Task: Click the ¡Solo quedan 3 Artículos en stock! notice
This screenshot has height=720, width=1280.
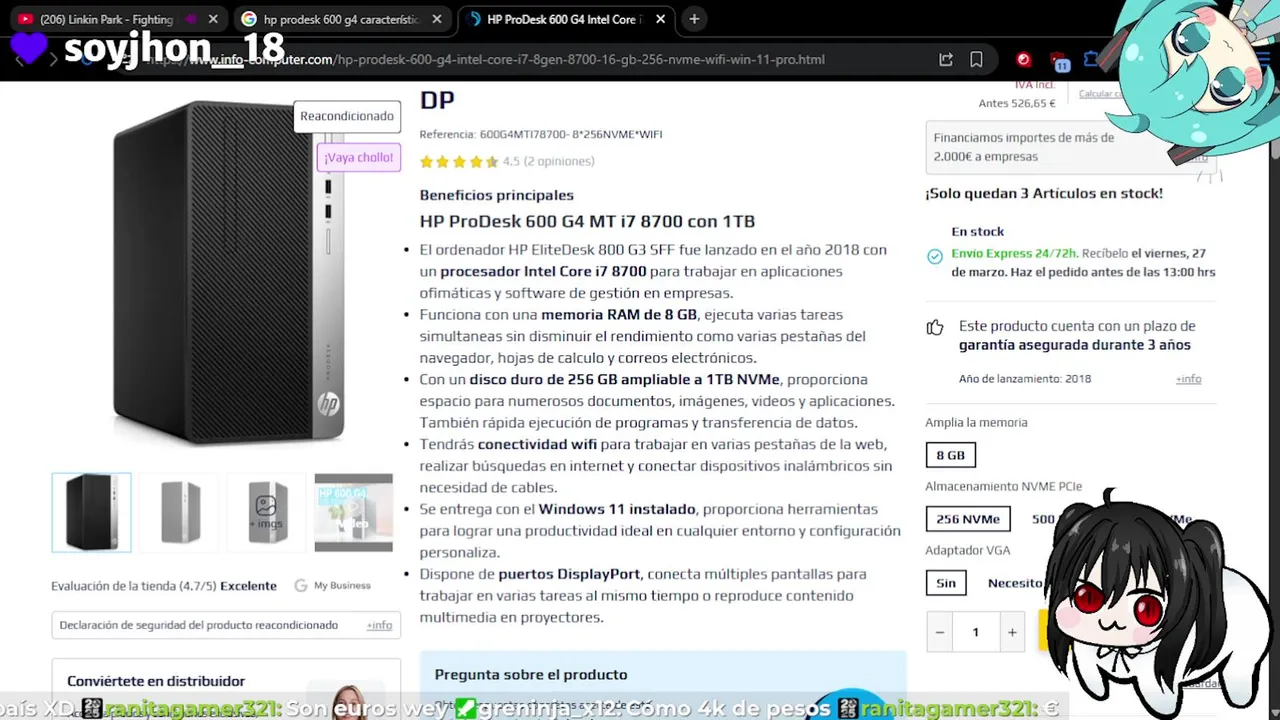Action: tap(1044, 194)
